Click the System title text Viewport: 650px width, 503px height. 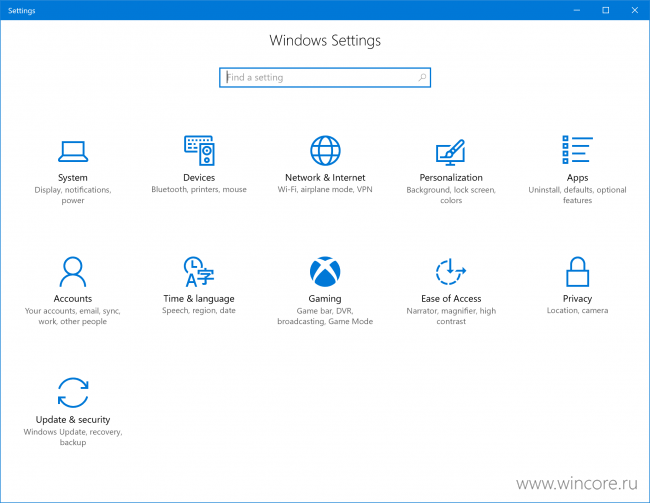(73, 177)
